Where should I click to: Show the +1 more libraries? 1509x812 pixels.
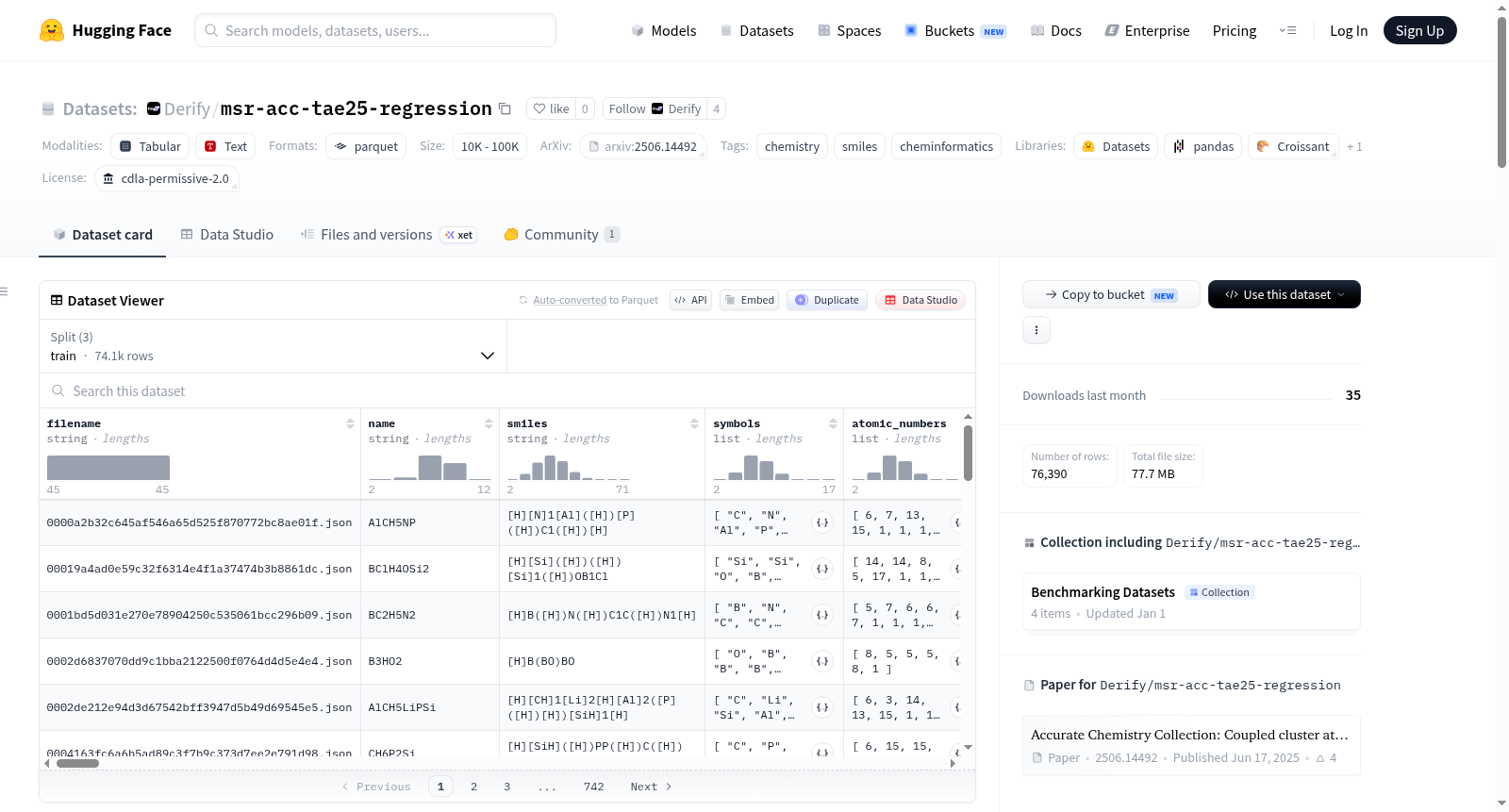[1354, 146]
